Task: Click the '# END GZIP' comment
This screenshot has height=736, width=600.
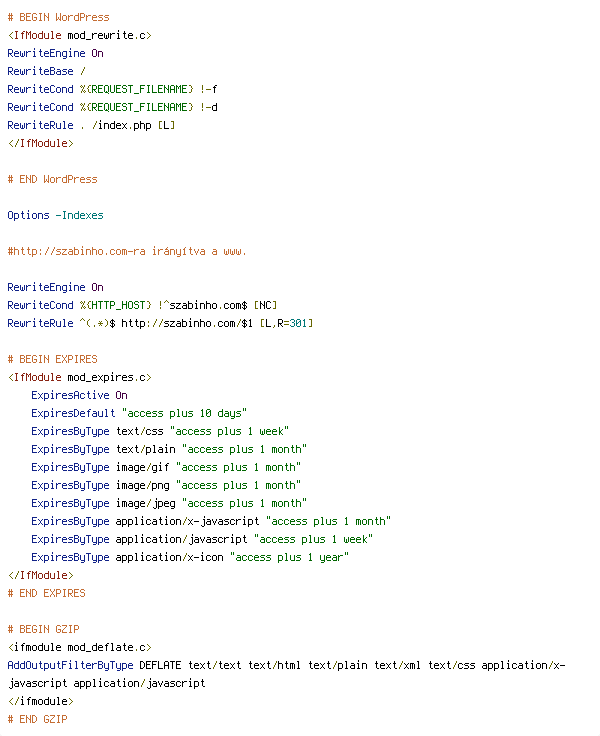Action: [38, 719]
